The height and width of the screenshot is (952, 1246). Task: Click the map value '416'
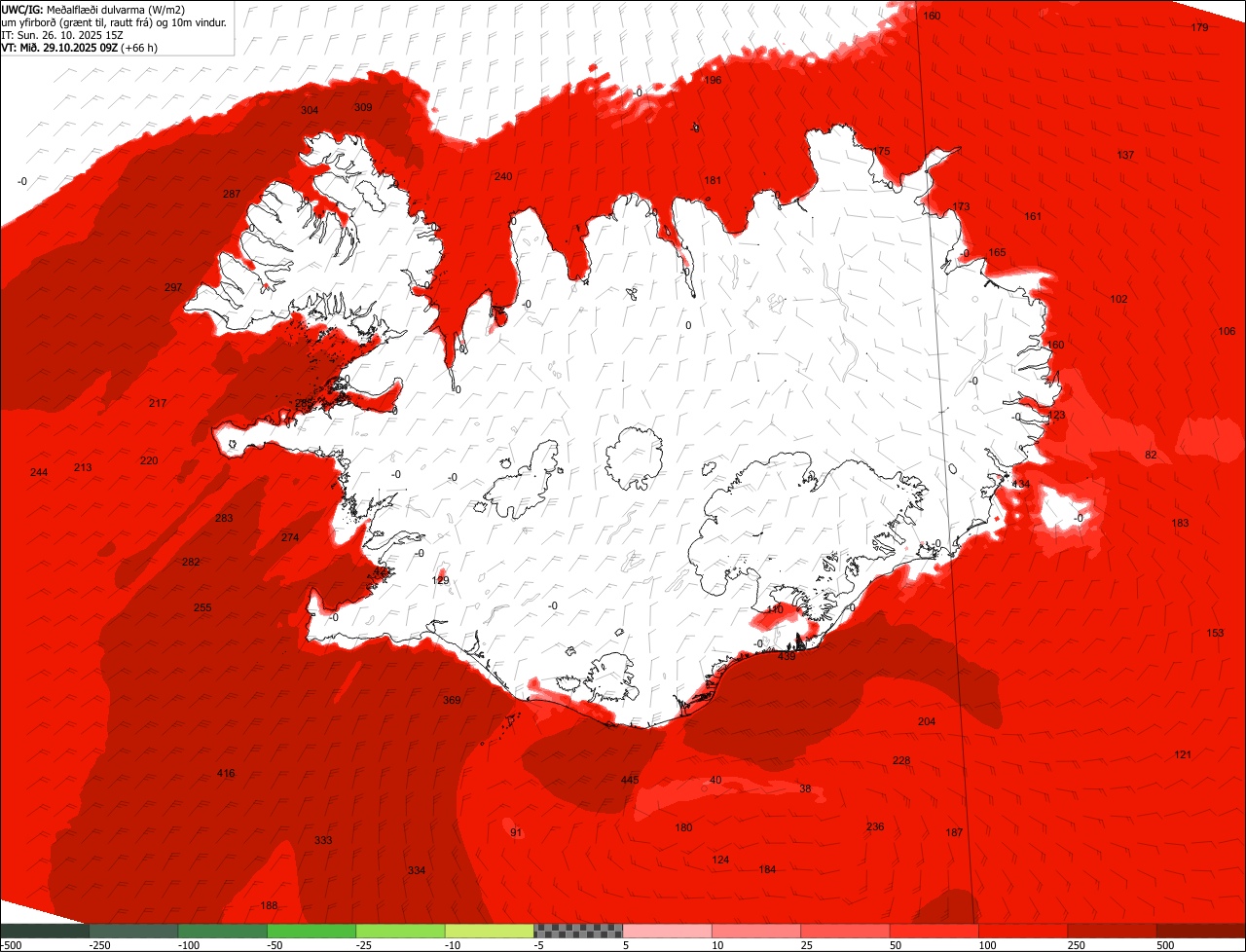226,773
